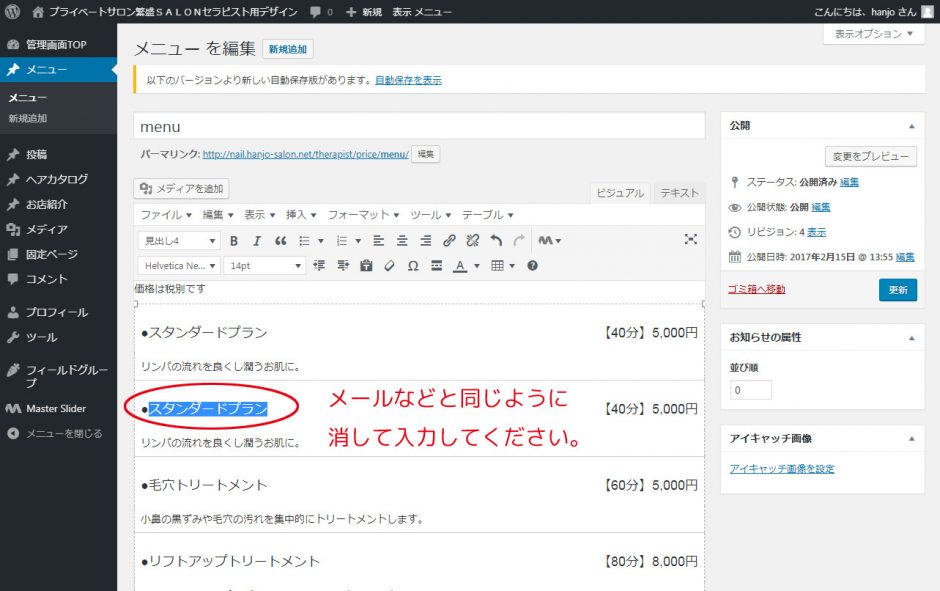Click the insert link icon

point(449,241)
